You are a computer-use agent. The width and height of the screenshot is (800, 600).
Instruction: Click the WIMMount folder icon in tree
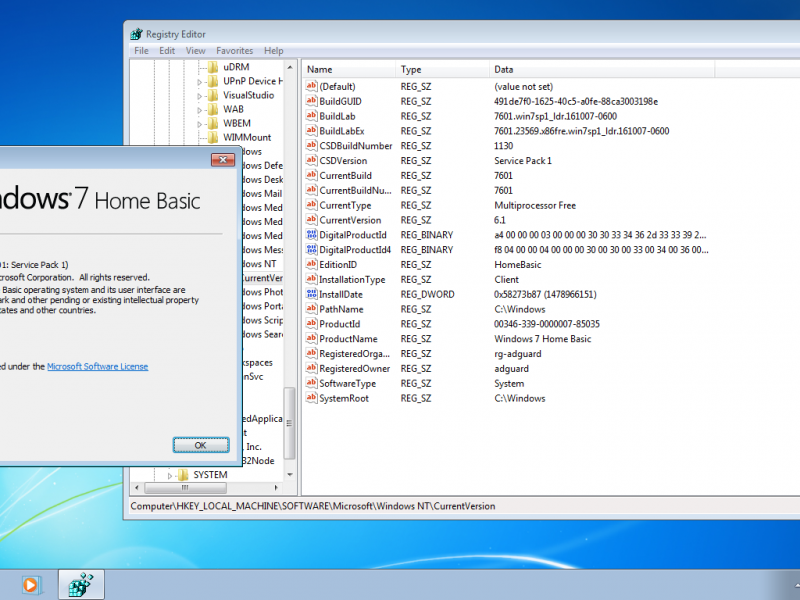click(x=214, y=137)
